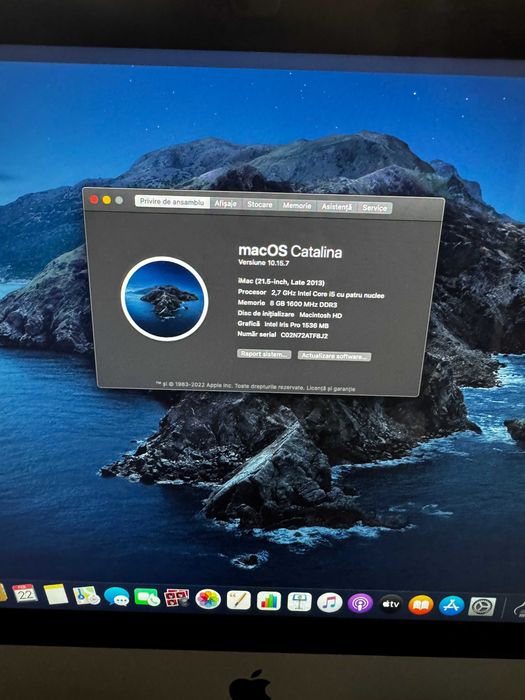Launch Maps from the dock
The image size is (525, 700).
click(x=86, y=596)
